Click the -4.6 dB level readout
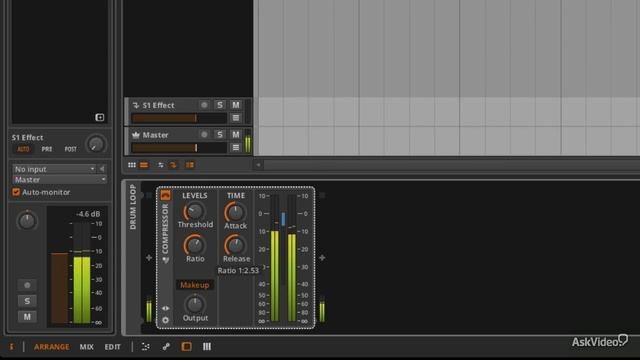This screenshot has width=640, height=360. [x=88, y=214]
